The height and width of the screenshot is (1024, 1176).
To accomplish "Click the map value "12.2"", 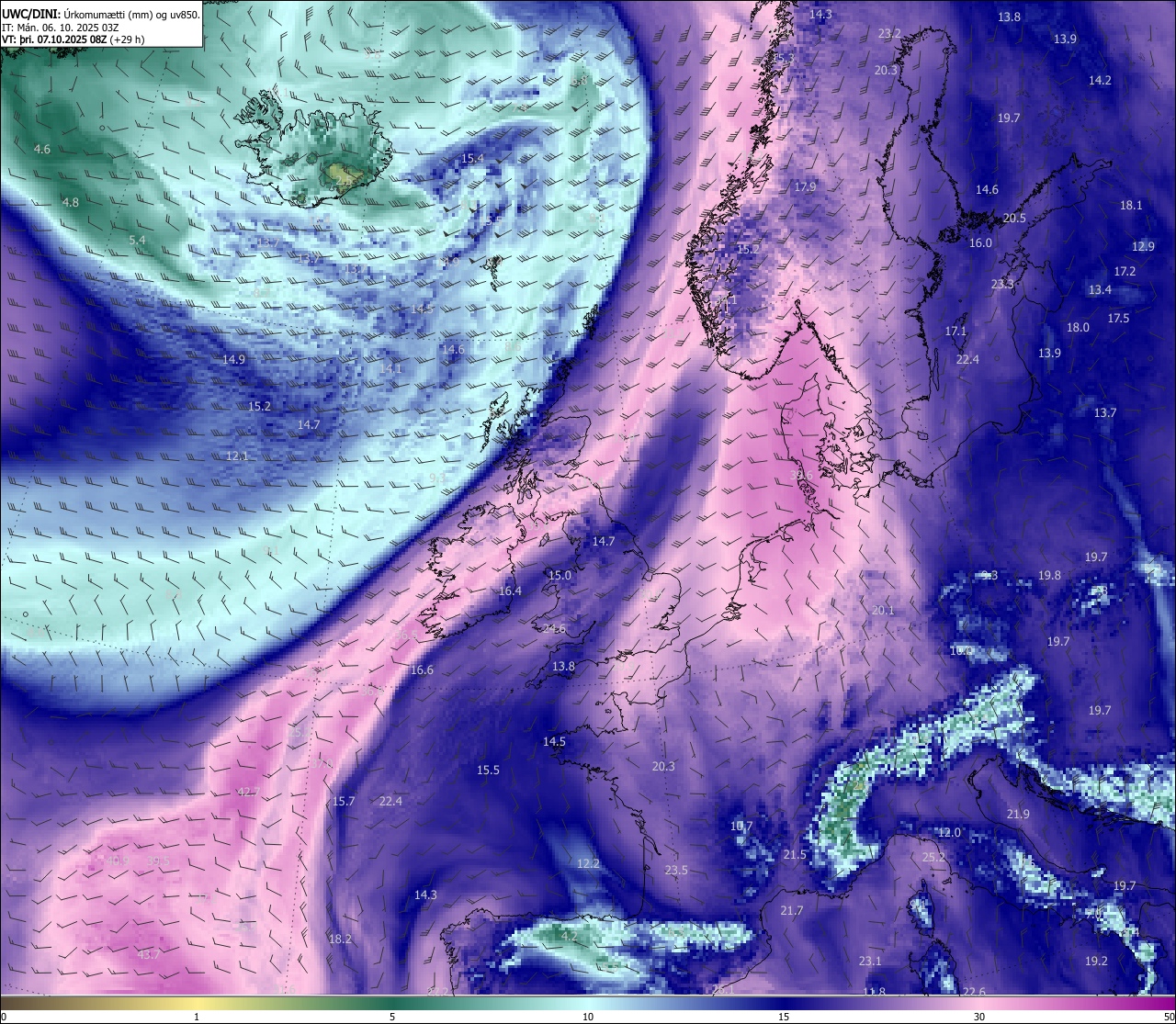I will [588, 863].
